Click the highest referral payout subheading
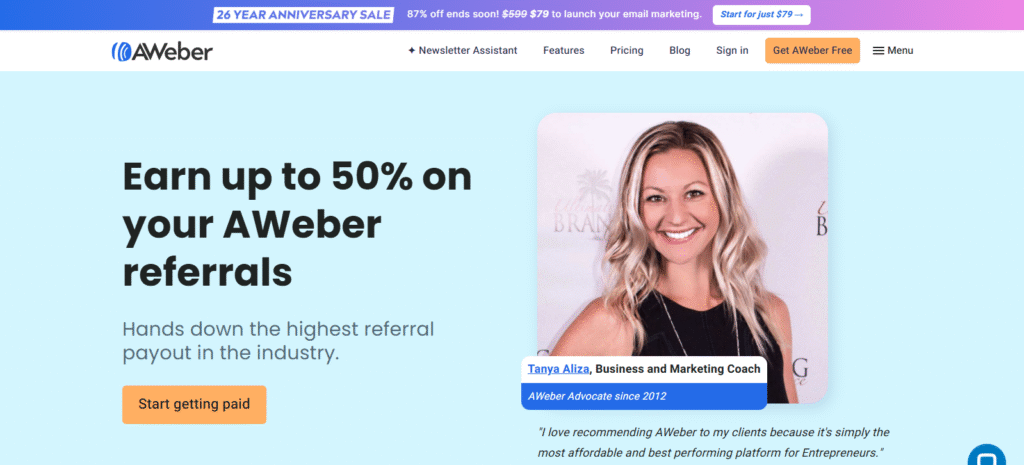The width and height of the screenshot is (1024, 465). pos(278,341)
